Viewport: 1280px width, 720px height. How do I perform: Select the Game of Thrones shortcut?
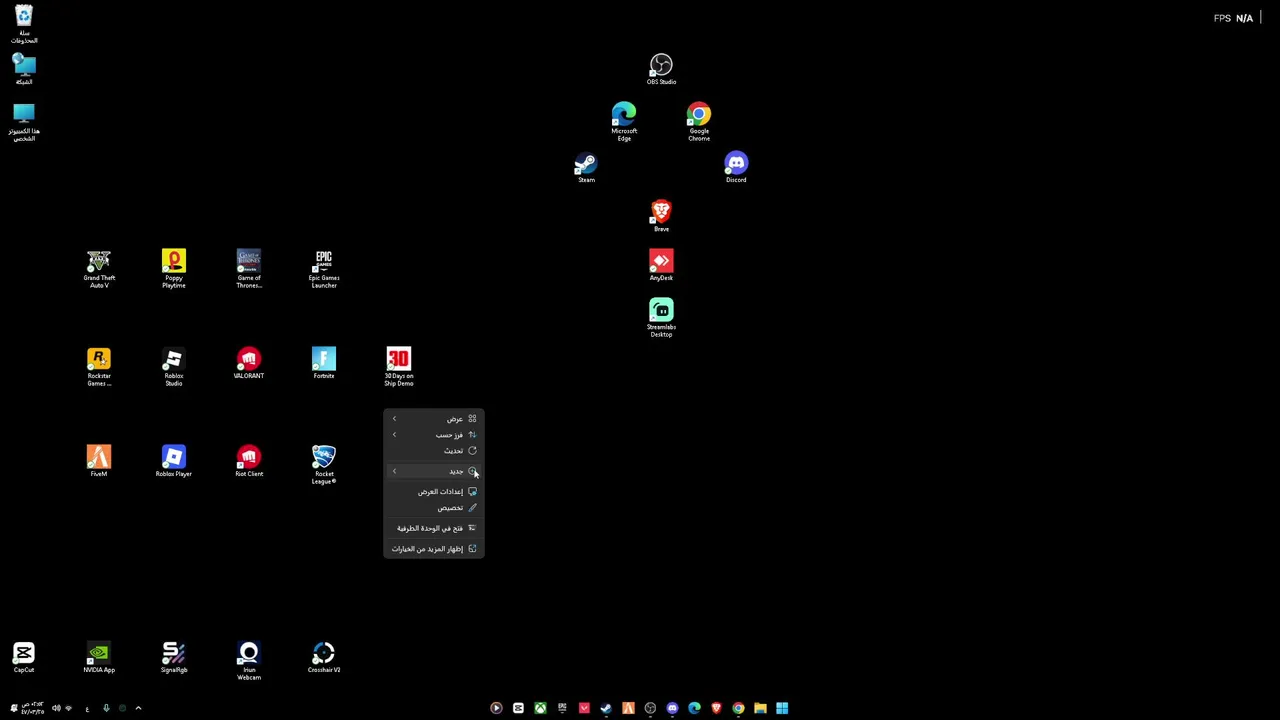coord(249,269)
